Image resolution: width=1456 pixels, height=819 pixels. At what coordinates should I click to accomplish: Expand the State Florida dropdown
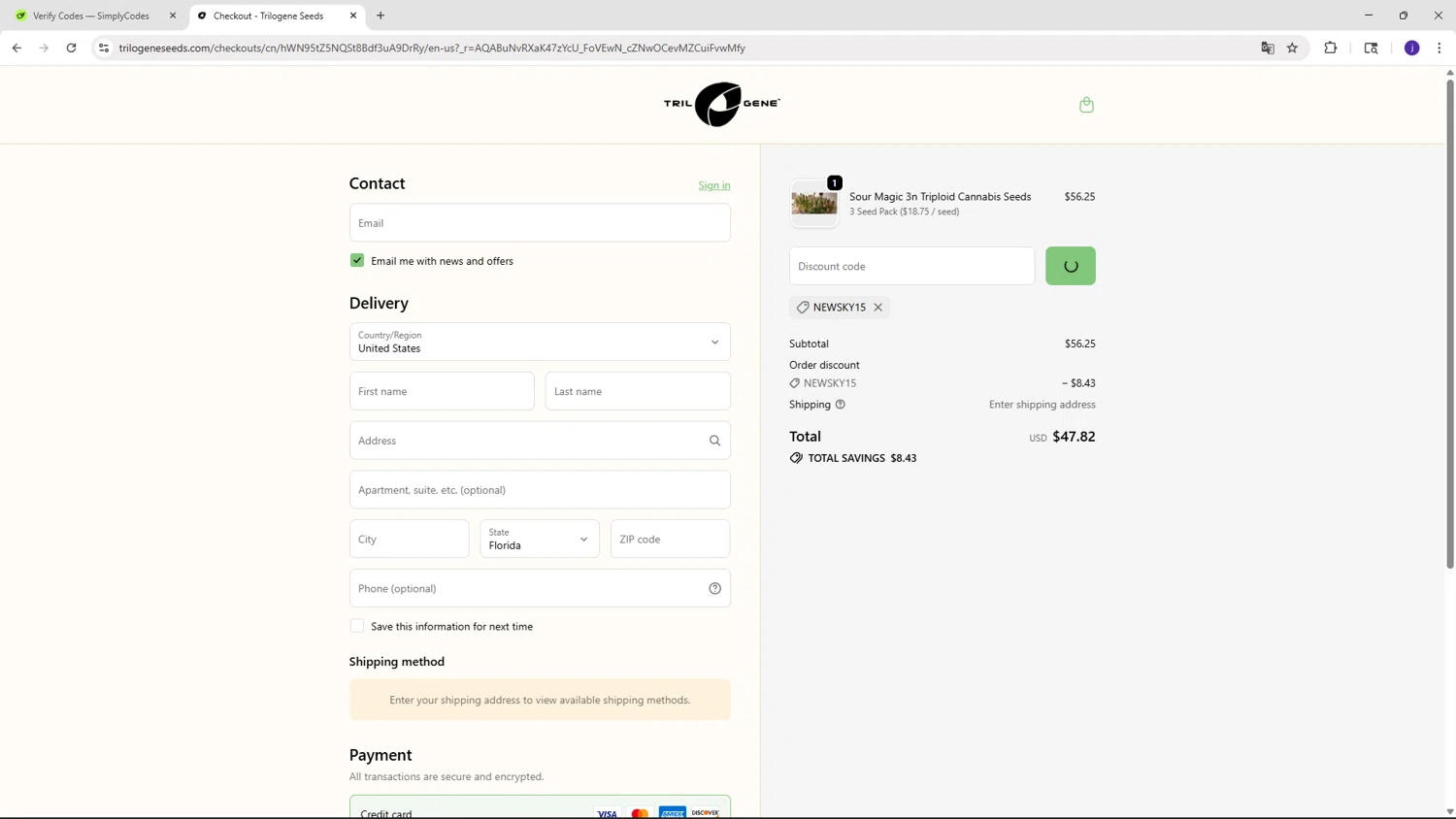coord(540,539)
